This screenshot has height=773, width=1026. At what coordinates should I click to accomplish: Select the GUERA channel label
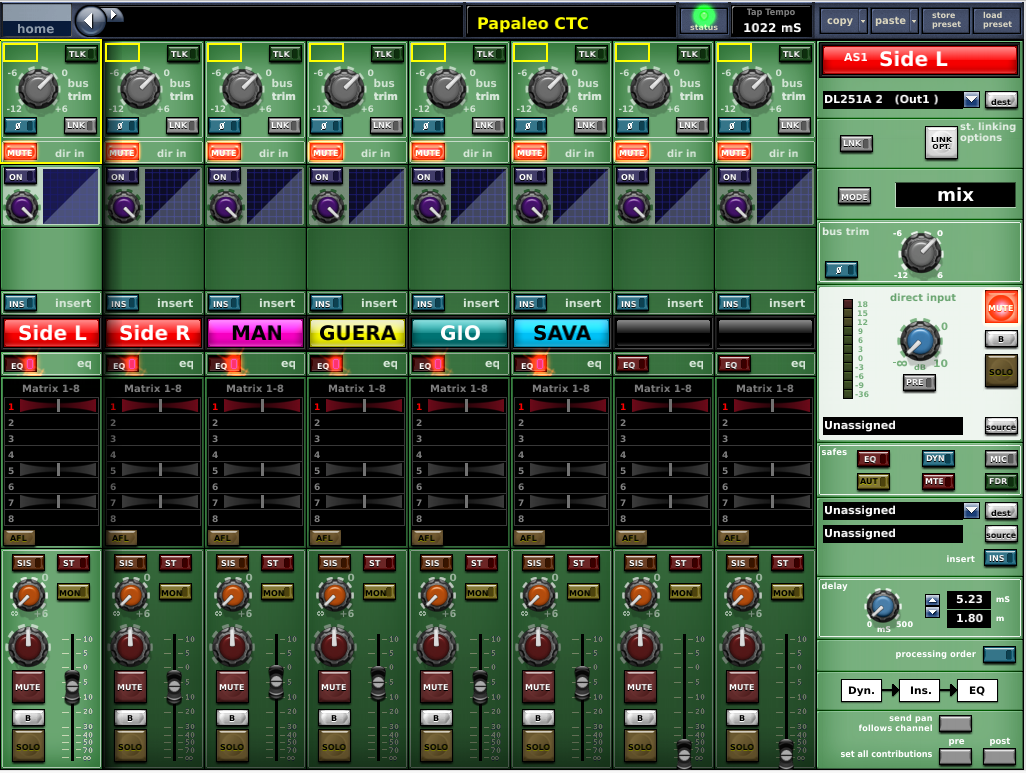tap(358, 333)
